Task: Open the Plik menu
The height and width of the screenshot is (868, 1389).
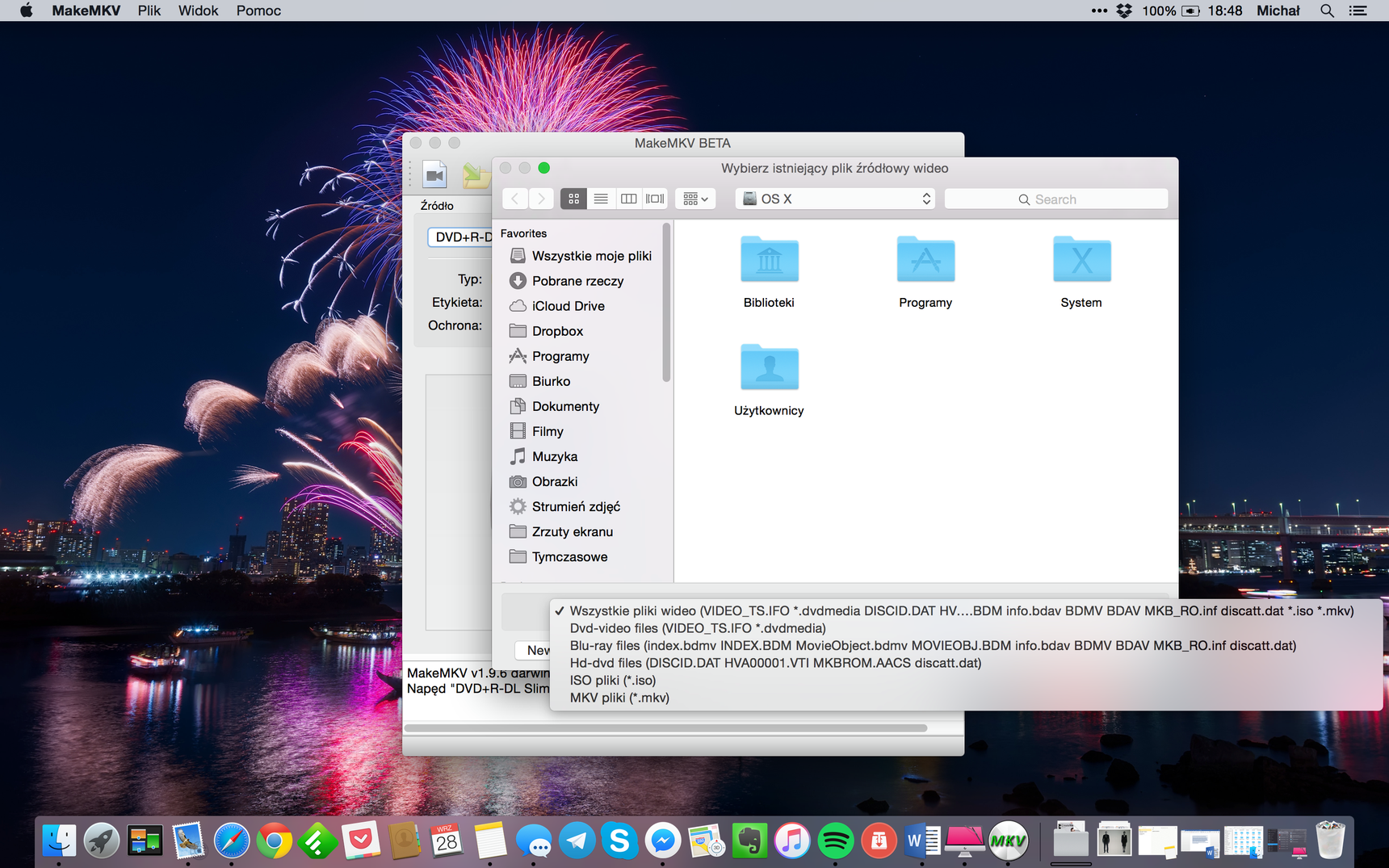Action: 149,10
